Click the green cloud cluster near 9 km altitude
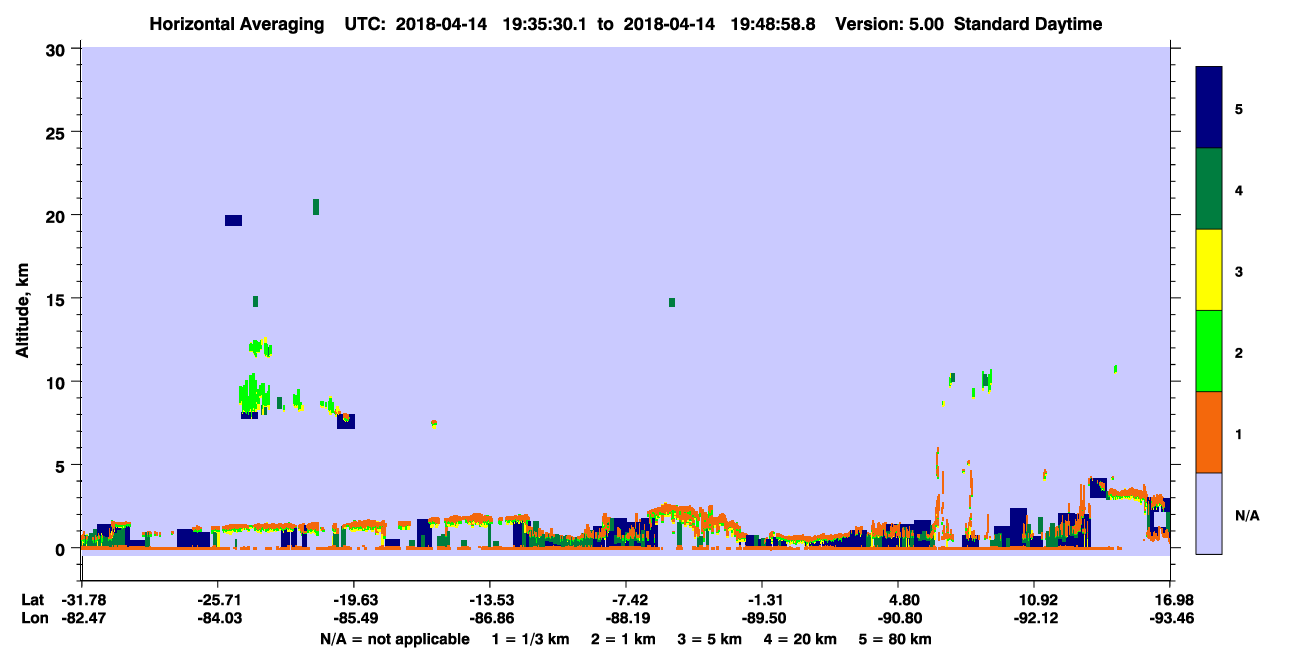Screen dimensions: 1300x667 pos(254,395)
